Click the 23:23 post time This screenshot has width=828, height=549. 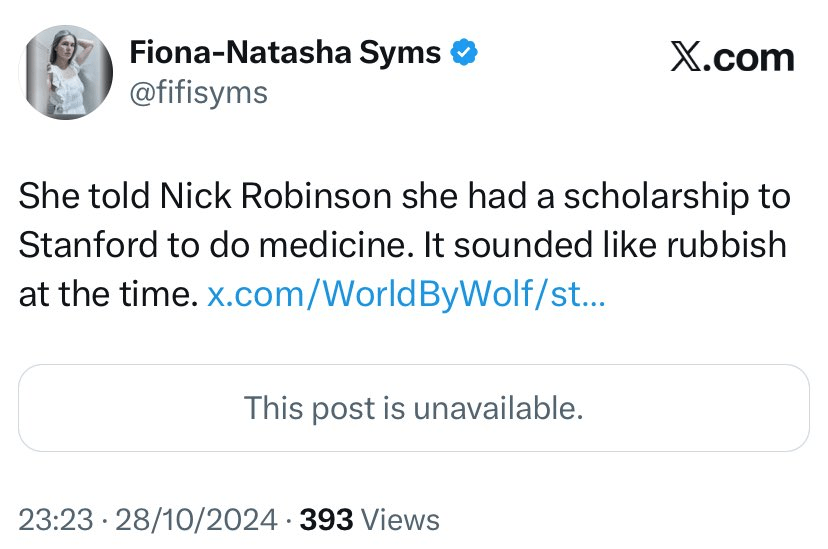pos(55,519)
